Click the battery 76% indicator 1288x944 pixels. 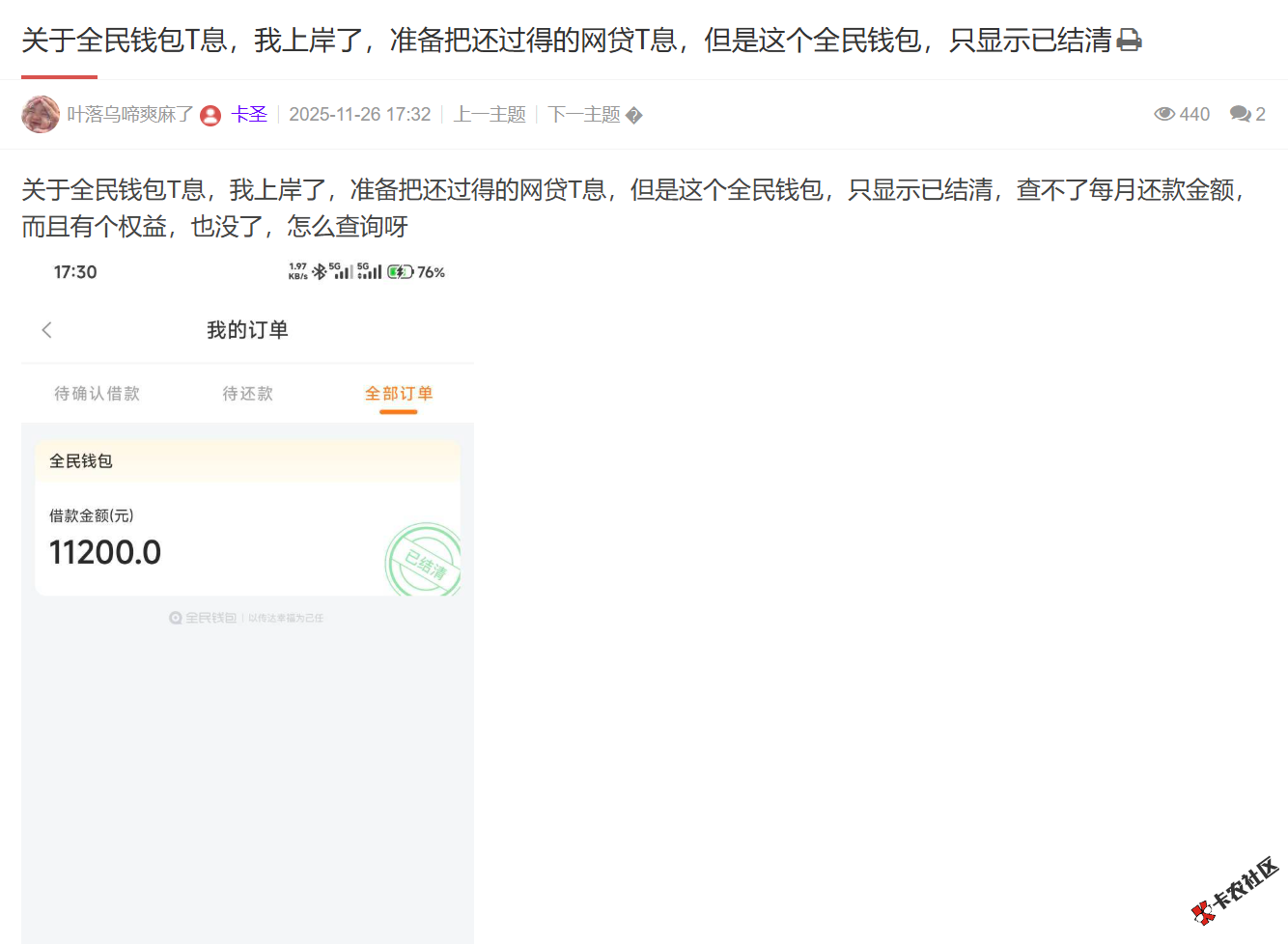(416, 272)
